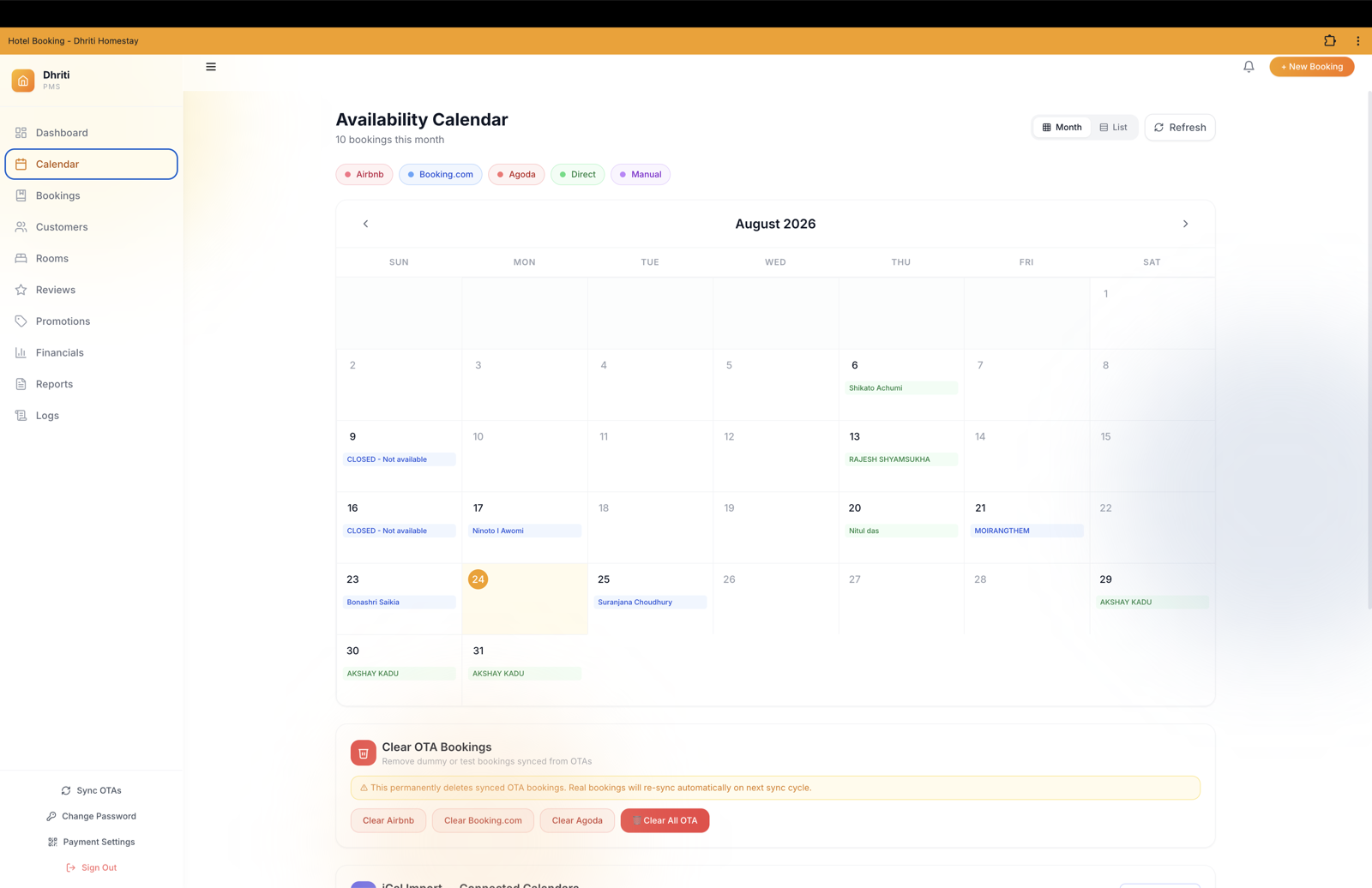The width and height of the screenshot is (1372, 888).
Task: Open the Shikato Achumi booking
Action: point(900,388)
